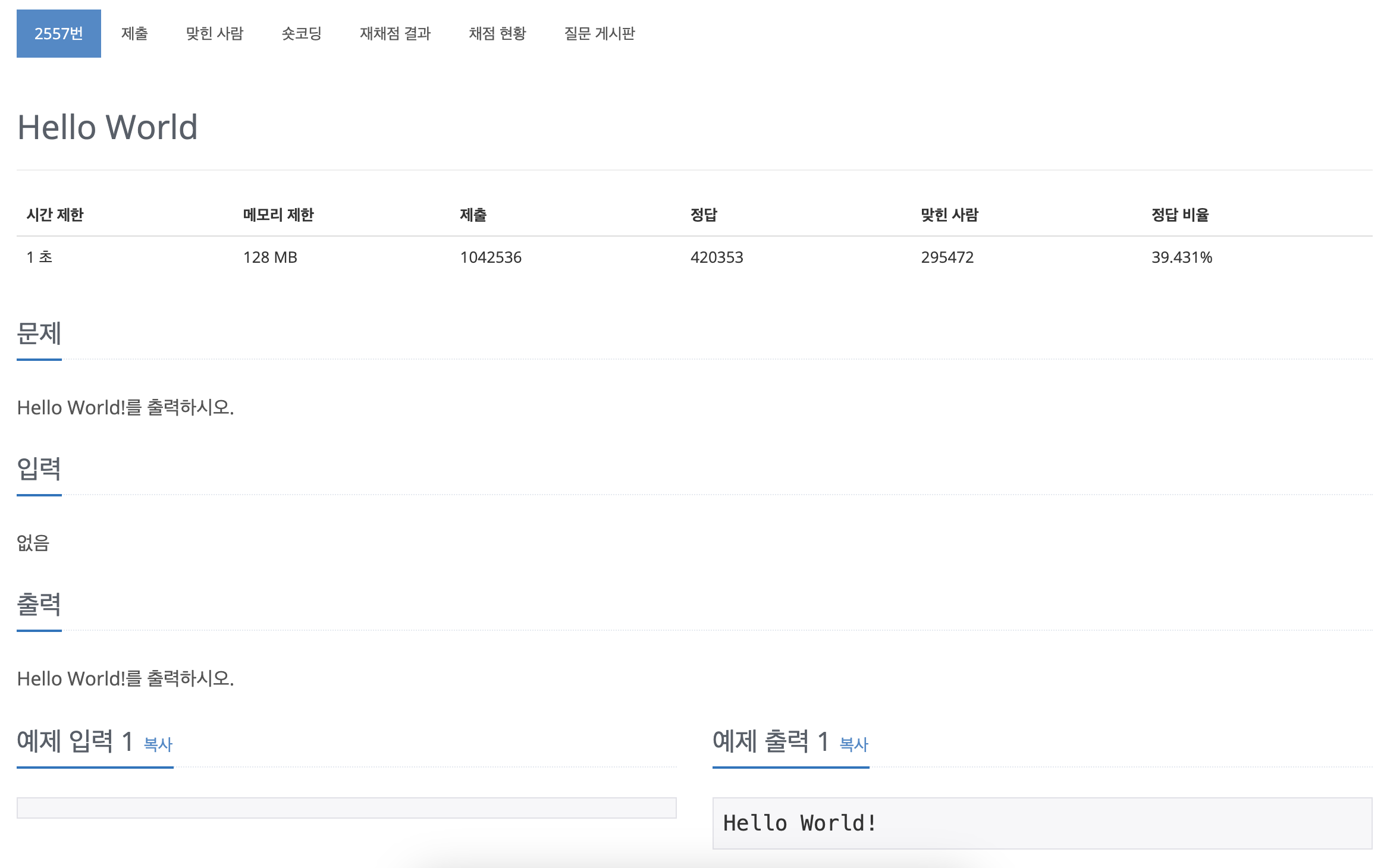Screen dimensions: 1387x868
Task: Copy sample output using 복사 link
Action: (x=853, y=744)
